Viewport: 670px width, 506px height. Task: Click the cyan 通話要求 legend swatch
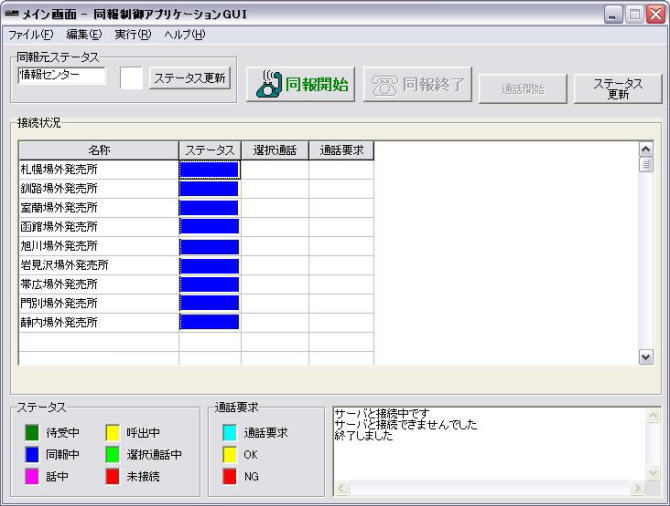pos(230,433)
